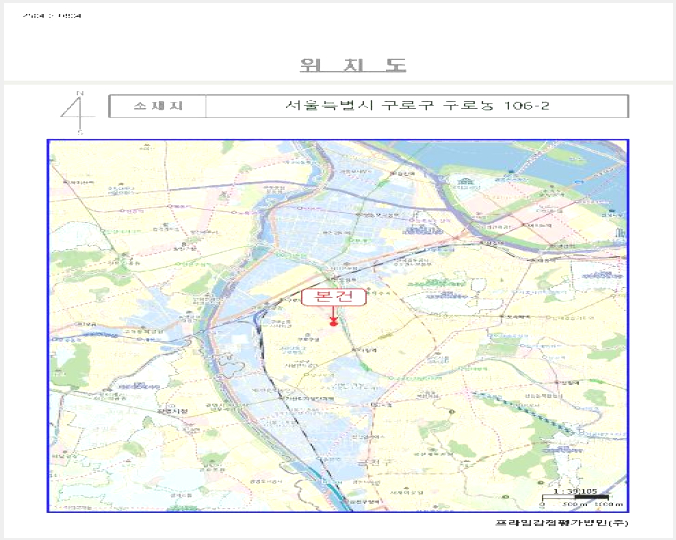Click the appraisal firm name in footer
Viewport: 676px width, 540px height.
[x=561, y=523]
